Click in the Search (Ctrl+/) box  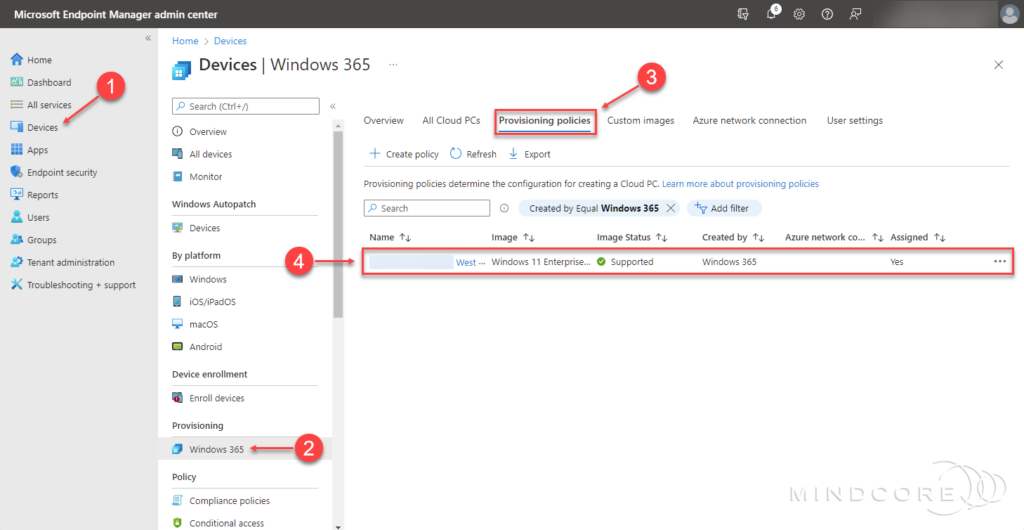246,106
